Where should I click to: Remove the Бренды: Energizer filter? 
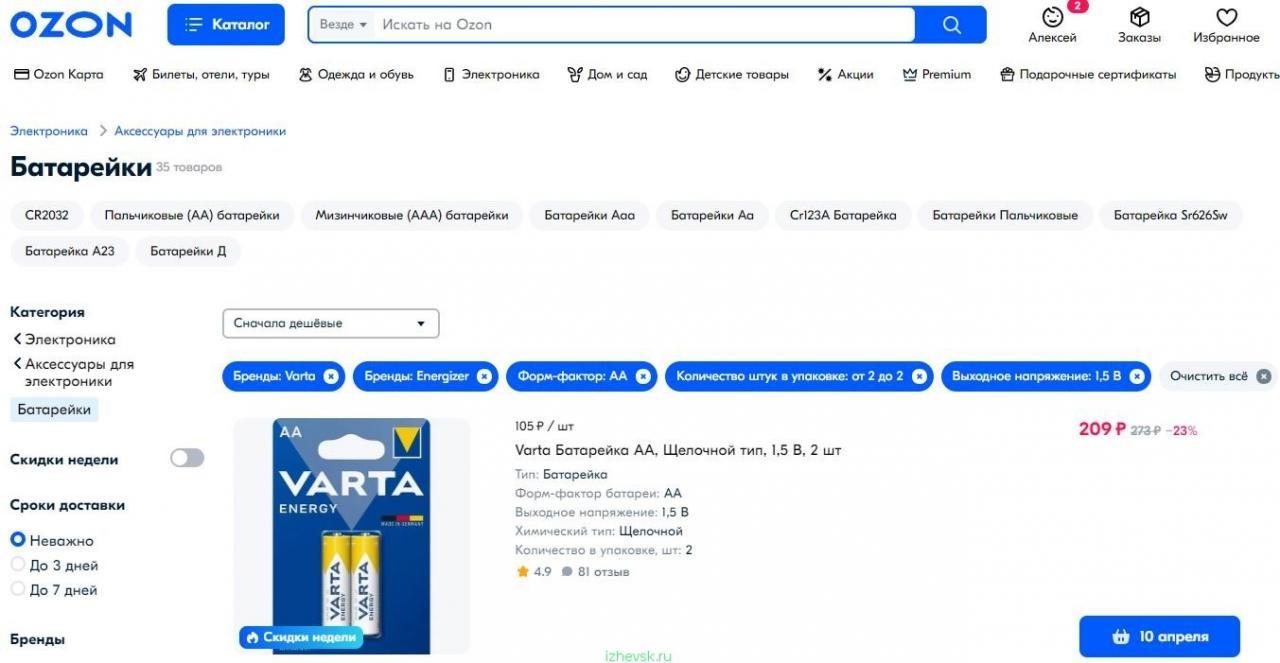tap(484, 376)
